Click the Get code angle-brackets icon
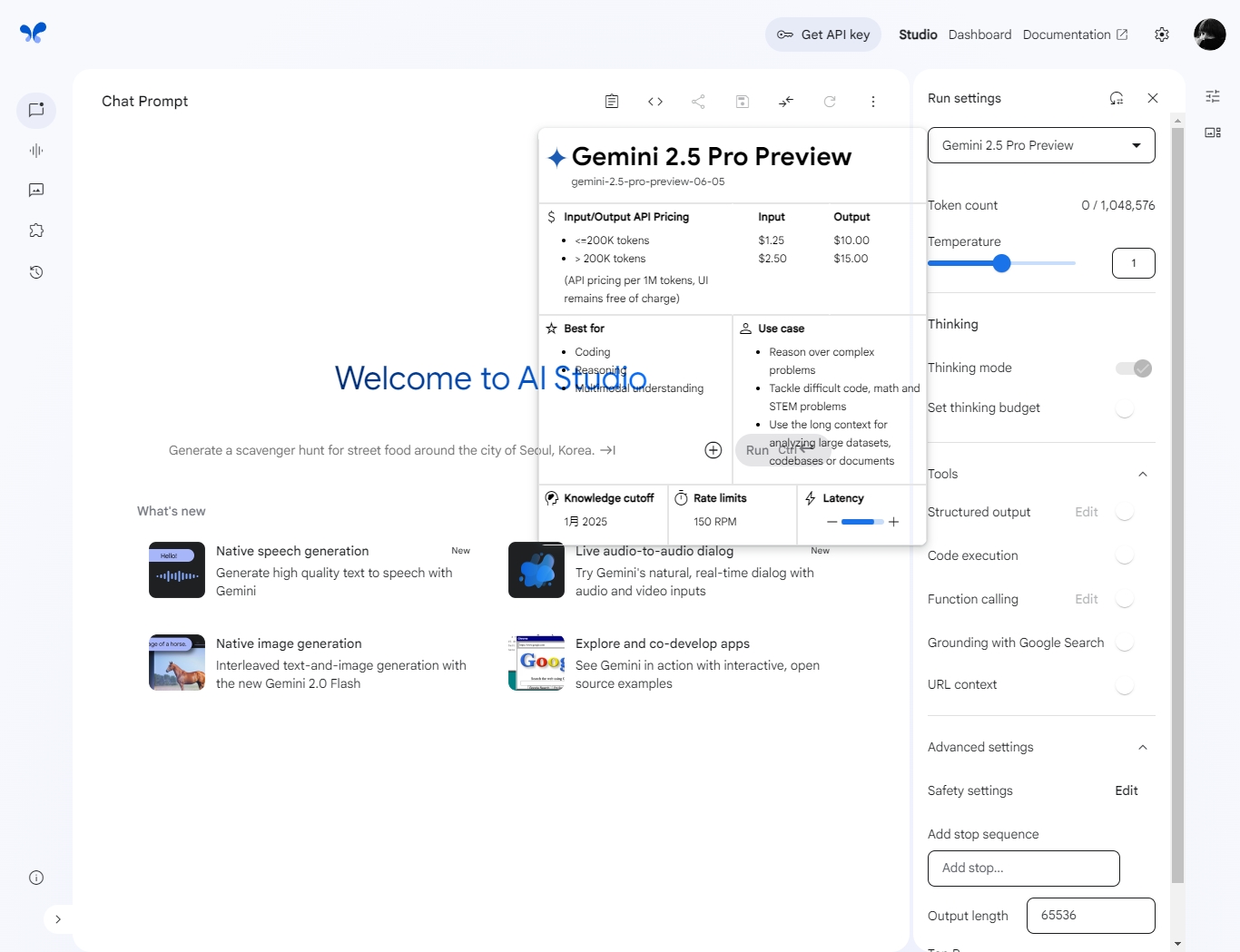 [x=655, y=102]
